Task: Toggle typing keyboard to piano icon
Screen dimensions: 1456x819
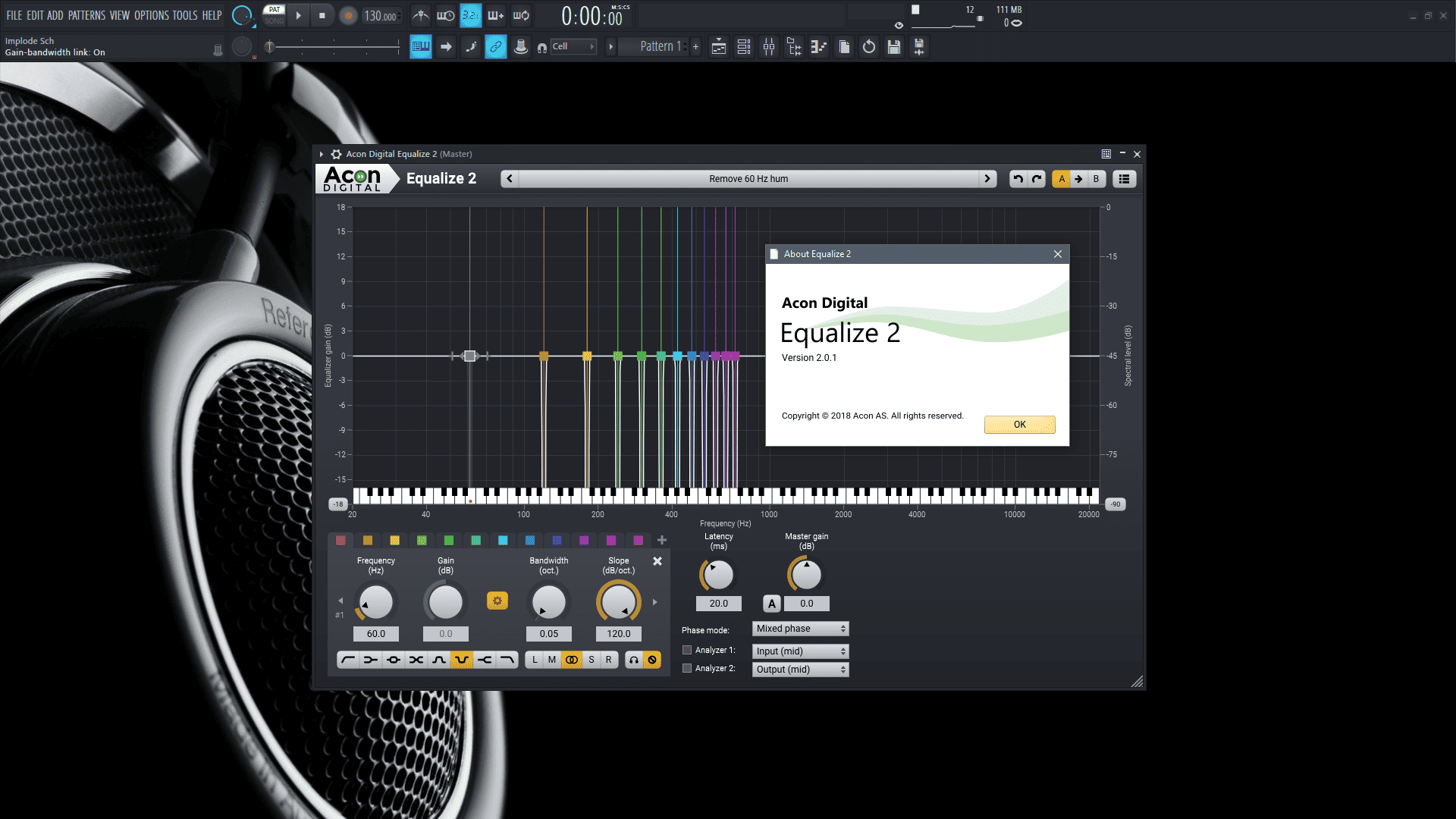Action: (x=421, y=47)
